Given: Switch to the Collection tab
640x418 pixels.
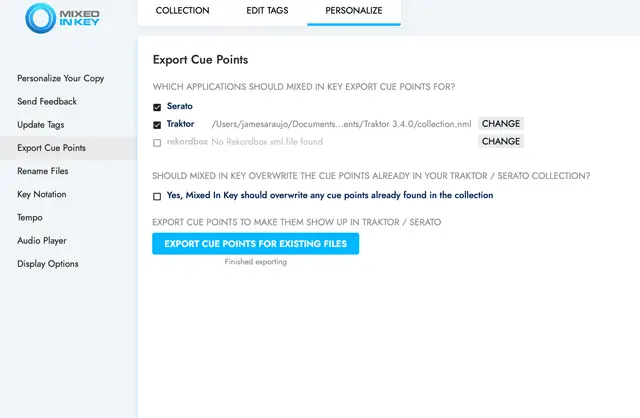Looking at the screenshot, I should 182,11.
